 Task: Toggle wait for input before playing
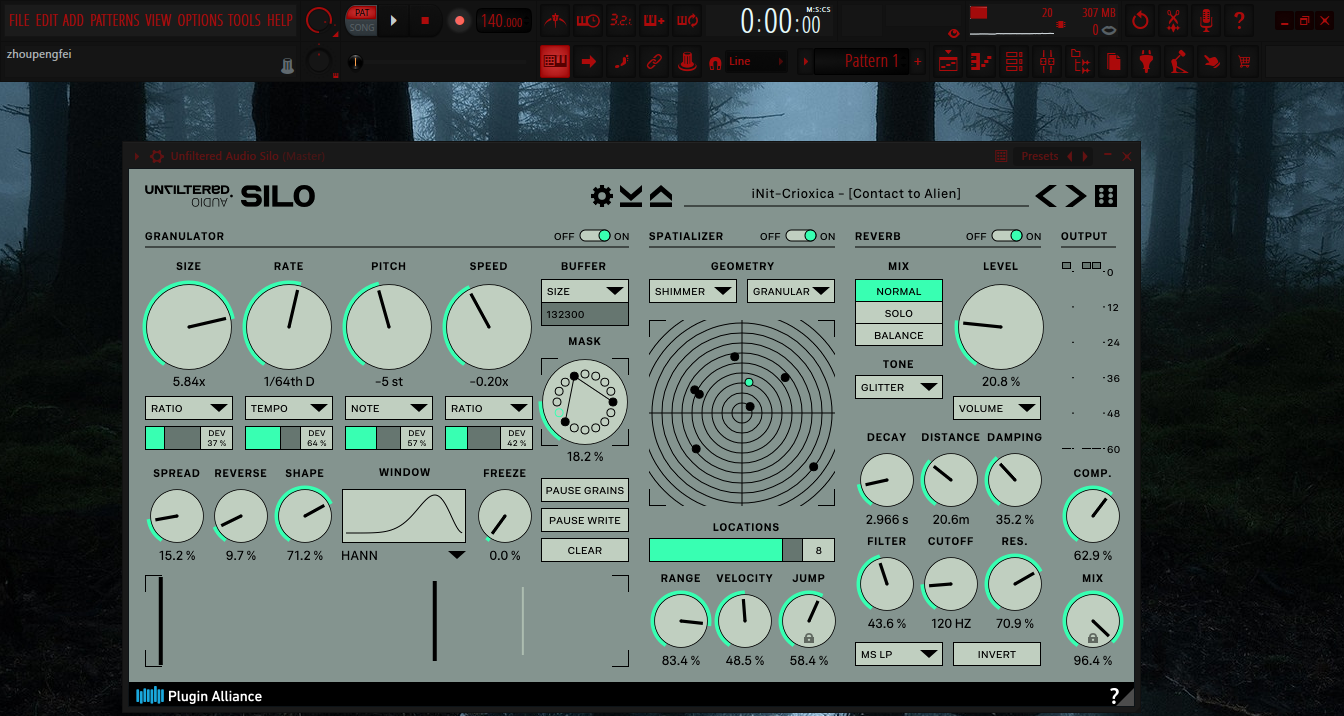(x=589, y=20)
